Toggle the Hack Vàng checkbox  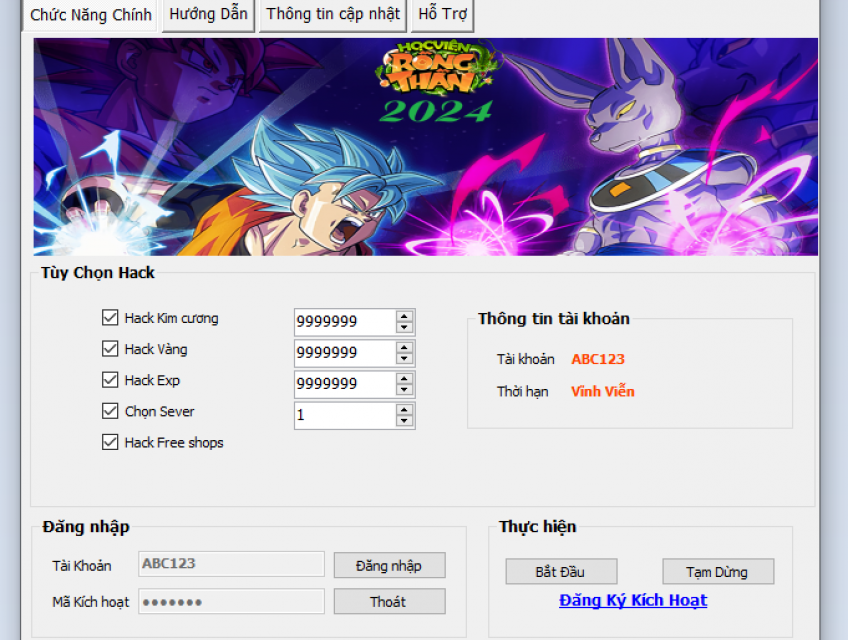pyautogui.click(x=110, y=349)
